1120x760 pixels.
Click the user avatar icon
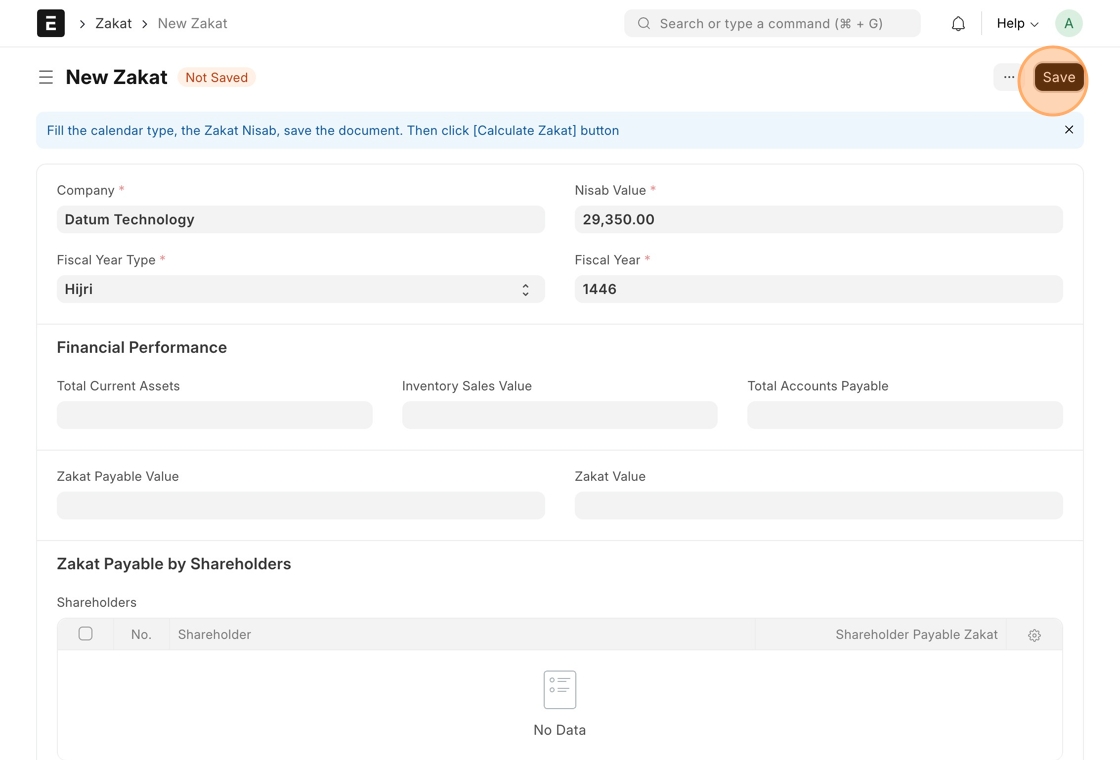pos(1068,23)
